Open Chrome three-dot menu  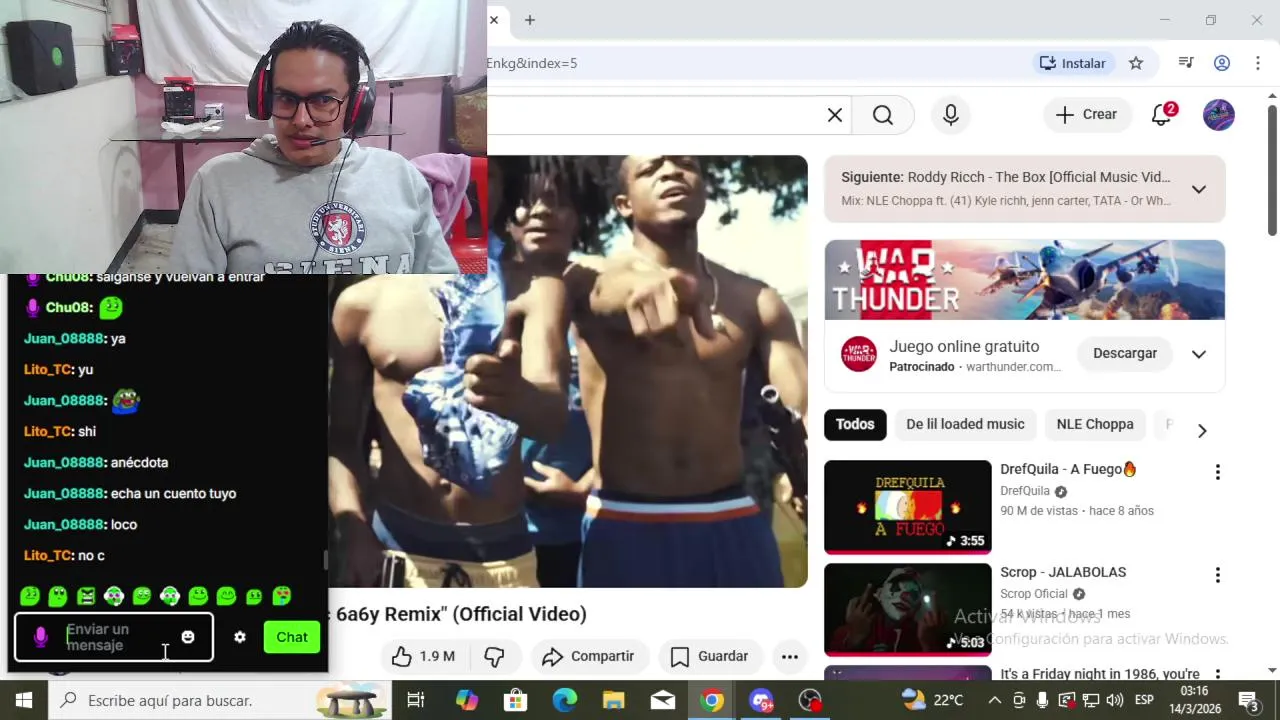(1258, 63)
